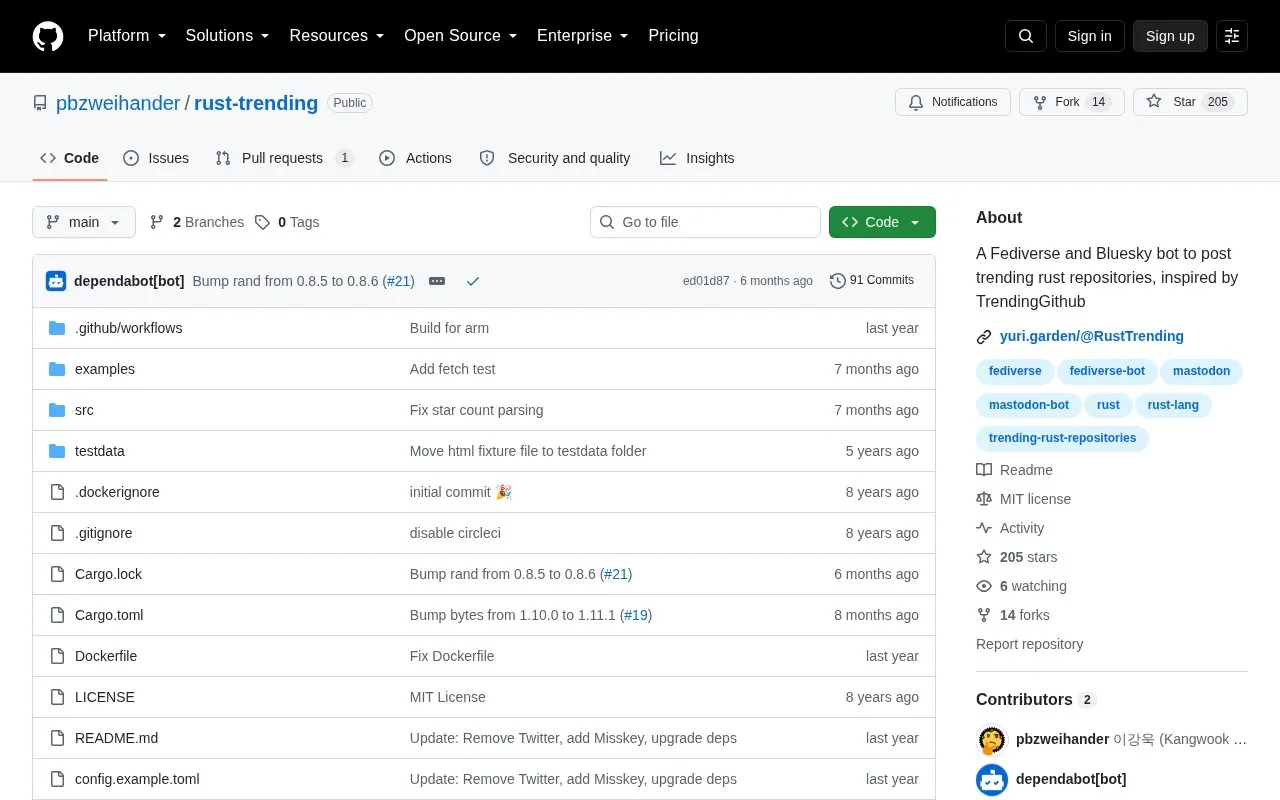
Task: Open the appearance settings icon button
Action: pyautogui.click(x=1232, y=36)
